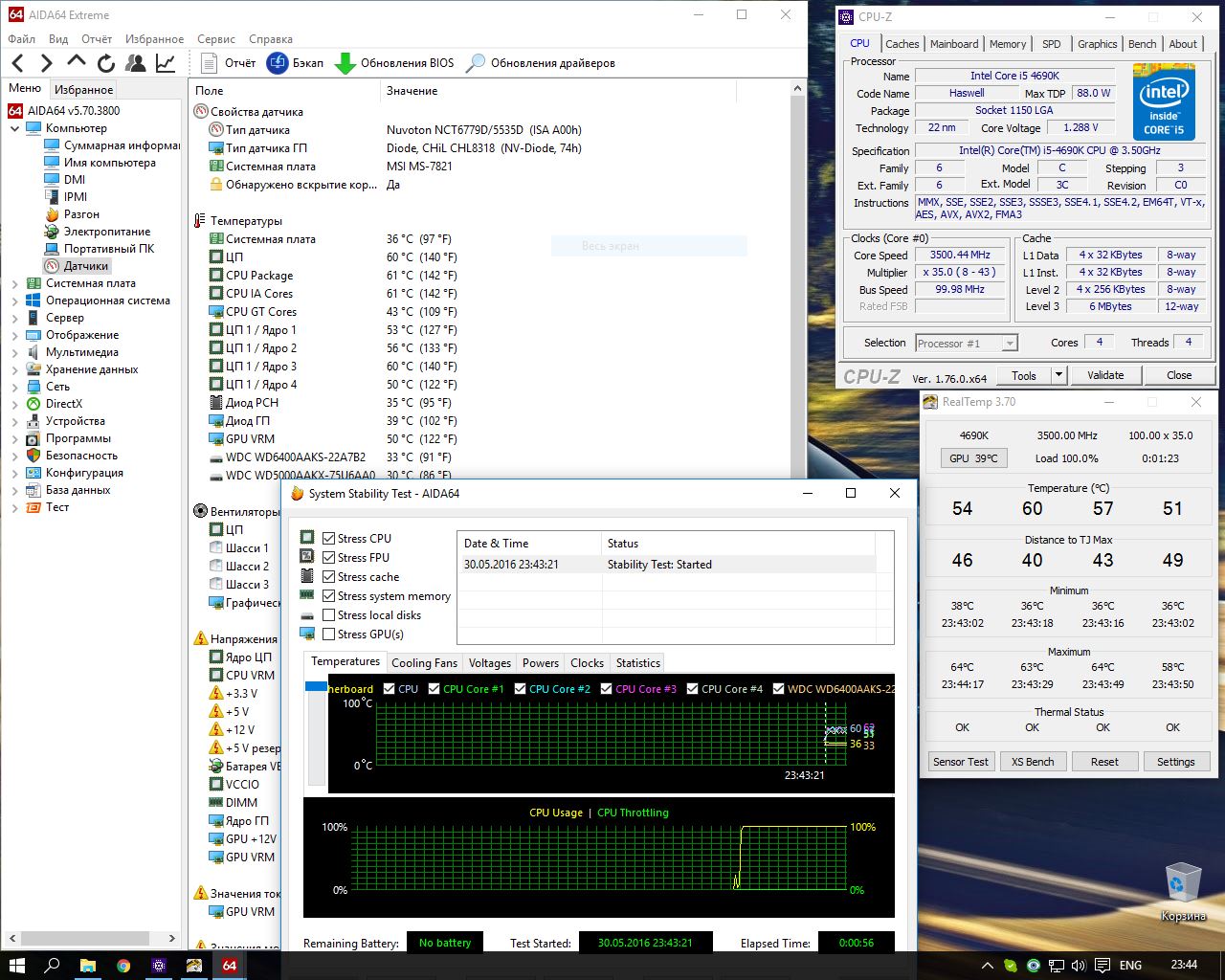Uncheck the Stress FPU option
1225x980 pixels.
(x=329, y=558)
